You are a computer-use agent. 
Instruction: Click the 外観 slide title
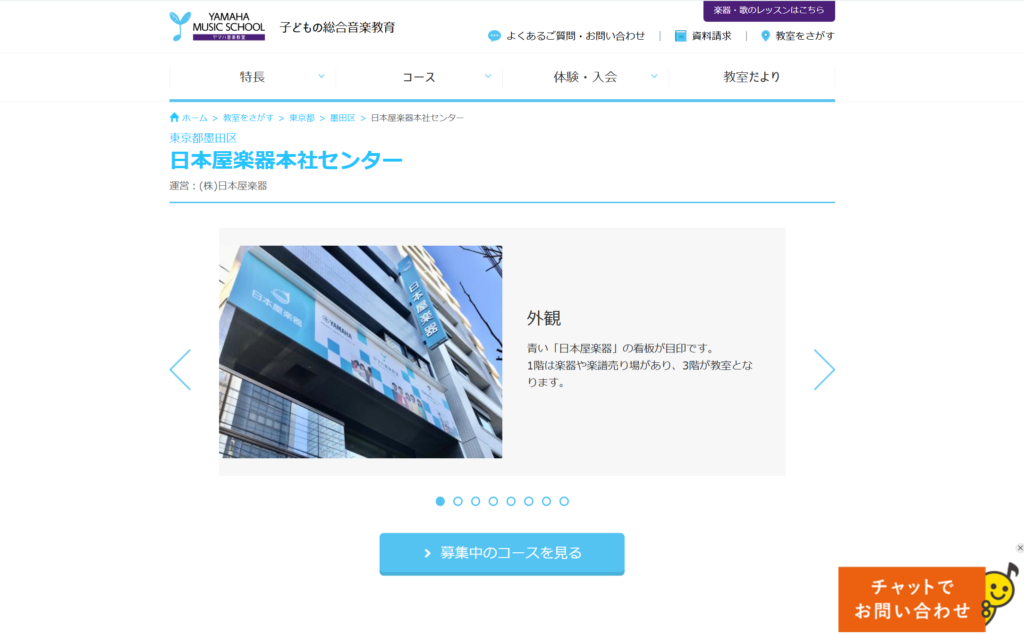click(544, 318)
